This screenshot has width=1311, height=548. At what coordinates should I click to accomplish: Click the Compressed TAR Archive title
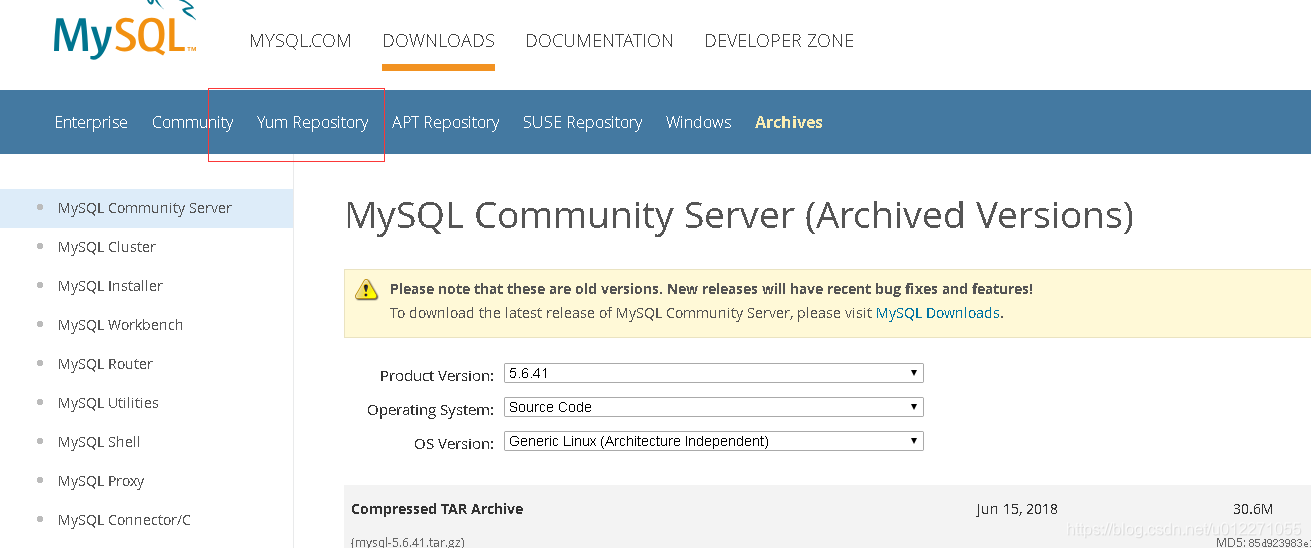click(x=437, y=509)
